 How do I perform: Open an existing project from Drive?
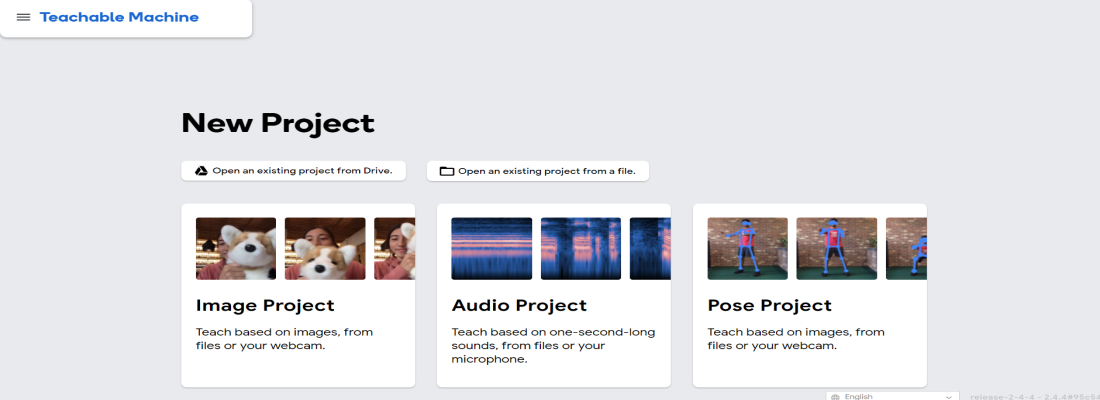pos(293,171)
